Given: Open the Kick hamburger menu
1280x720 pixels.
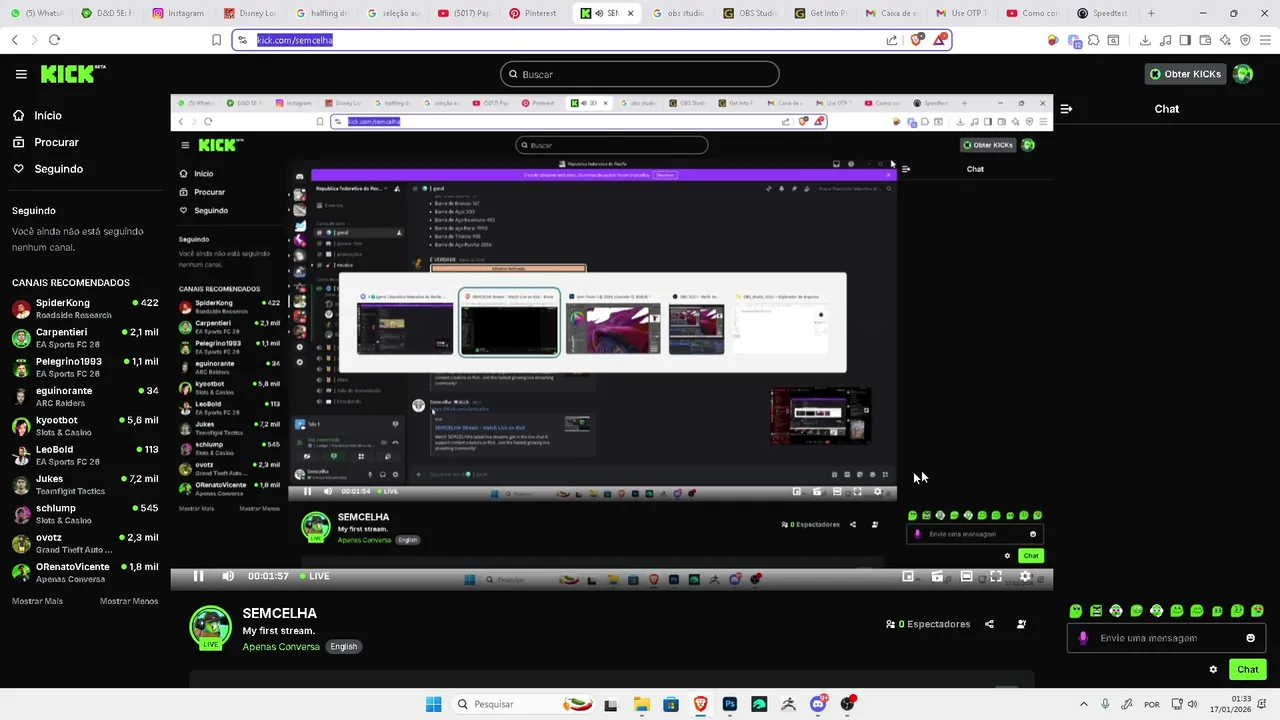Looking at the screenshot, I should [21, 74].
